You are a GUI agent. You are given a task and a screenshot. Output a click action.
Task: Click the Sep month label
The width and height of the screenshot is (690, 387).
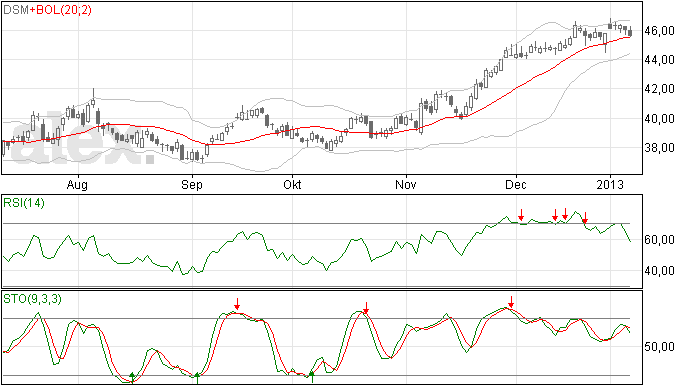point(192,185)
